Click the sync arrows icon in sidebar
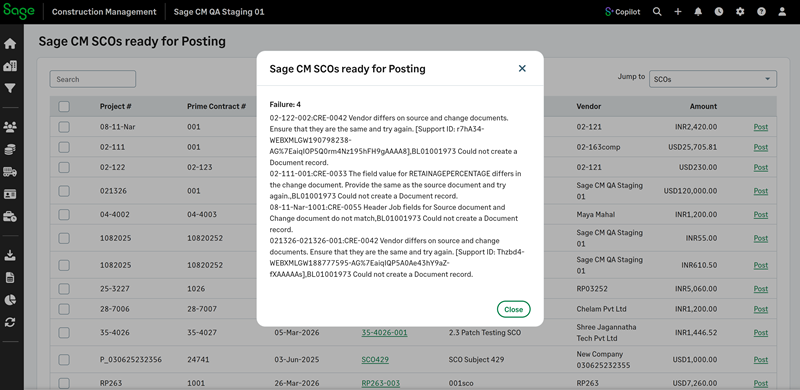This screenshot has height=390, width=800. 10,322
